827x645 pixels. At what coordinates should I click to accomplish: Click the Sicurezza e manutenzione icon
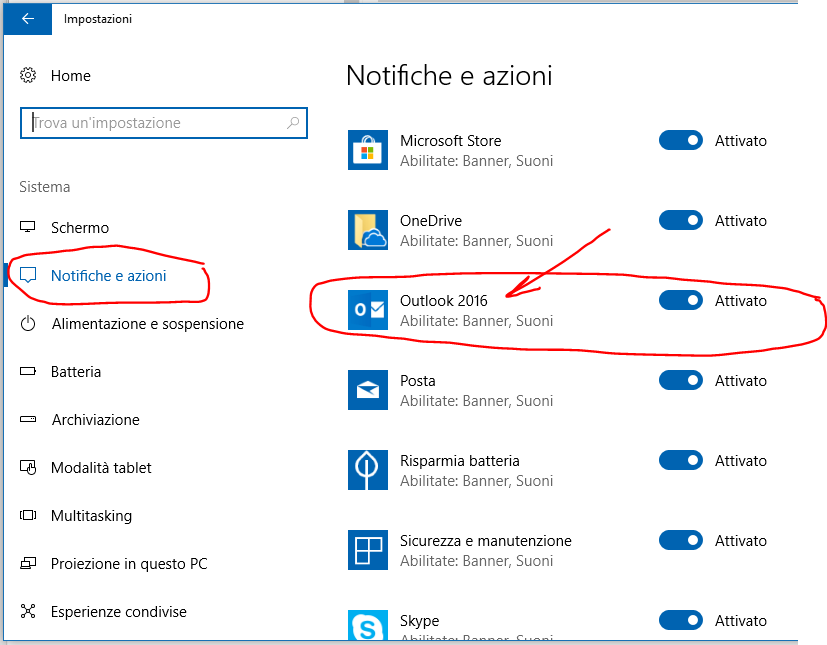pos(367,550)
